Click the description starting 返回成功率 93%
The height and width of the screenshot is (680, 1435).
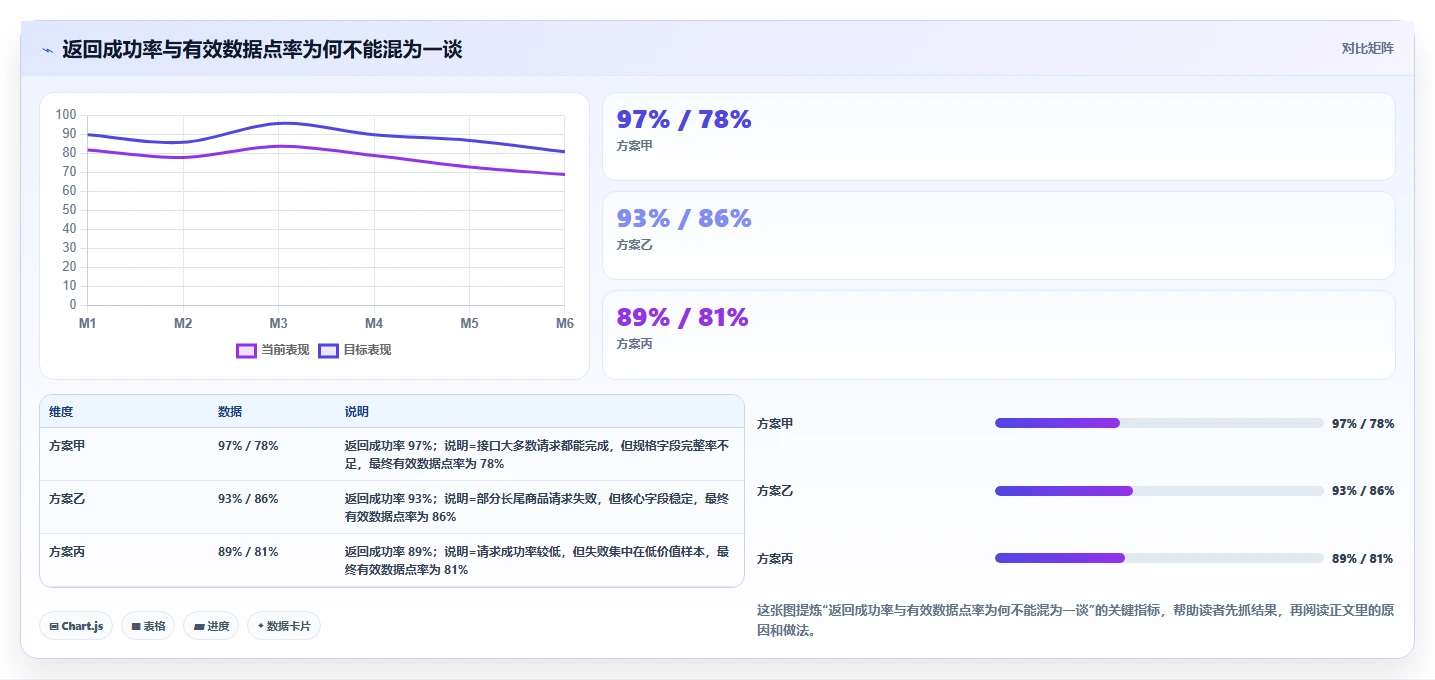click(x=537, y=508)
